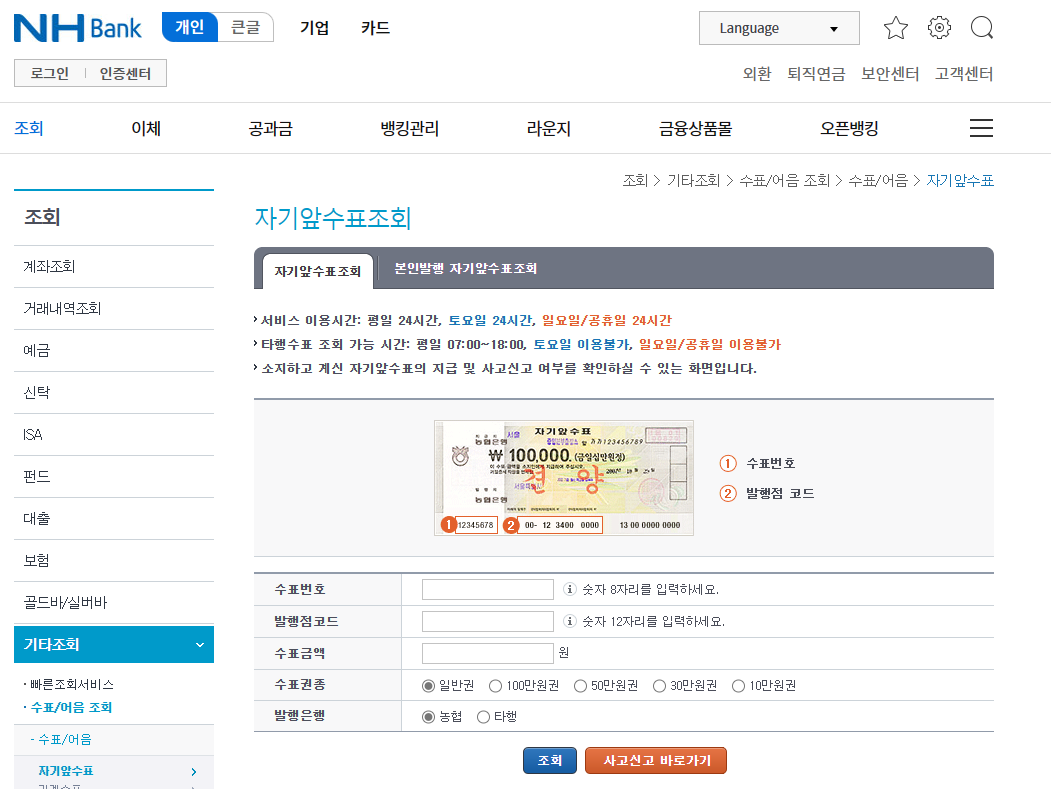
Task: Click the 사고신고 바로가기 button
Action: point(655,760)
